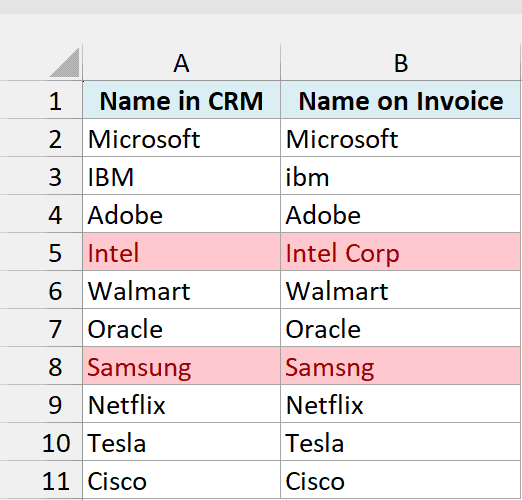Click the highlighted Samsung cell
This screenshot has width=522, height=500.
click(181, 366)
